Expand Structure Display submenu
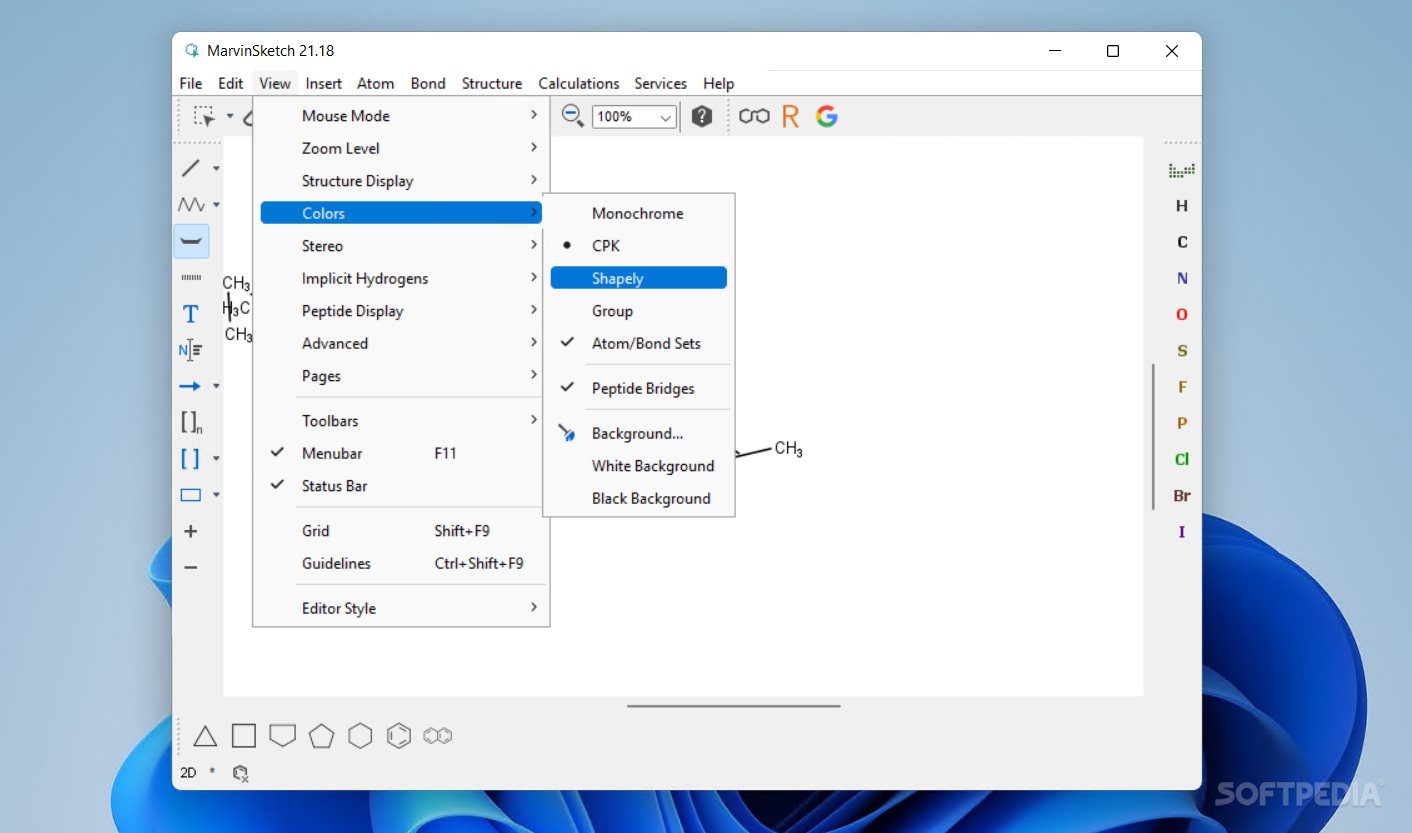Screen dimensions: 1412x833 coord(401,181)
